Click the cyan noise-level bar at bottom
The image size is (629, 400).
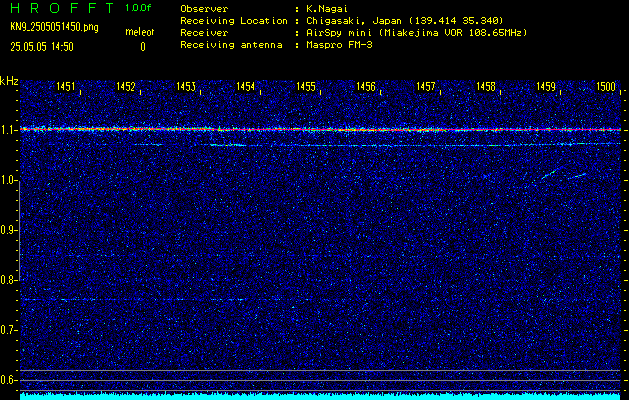tap(320, 396)
